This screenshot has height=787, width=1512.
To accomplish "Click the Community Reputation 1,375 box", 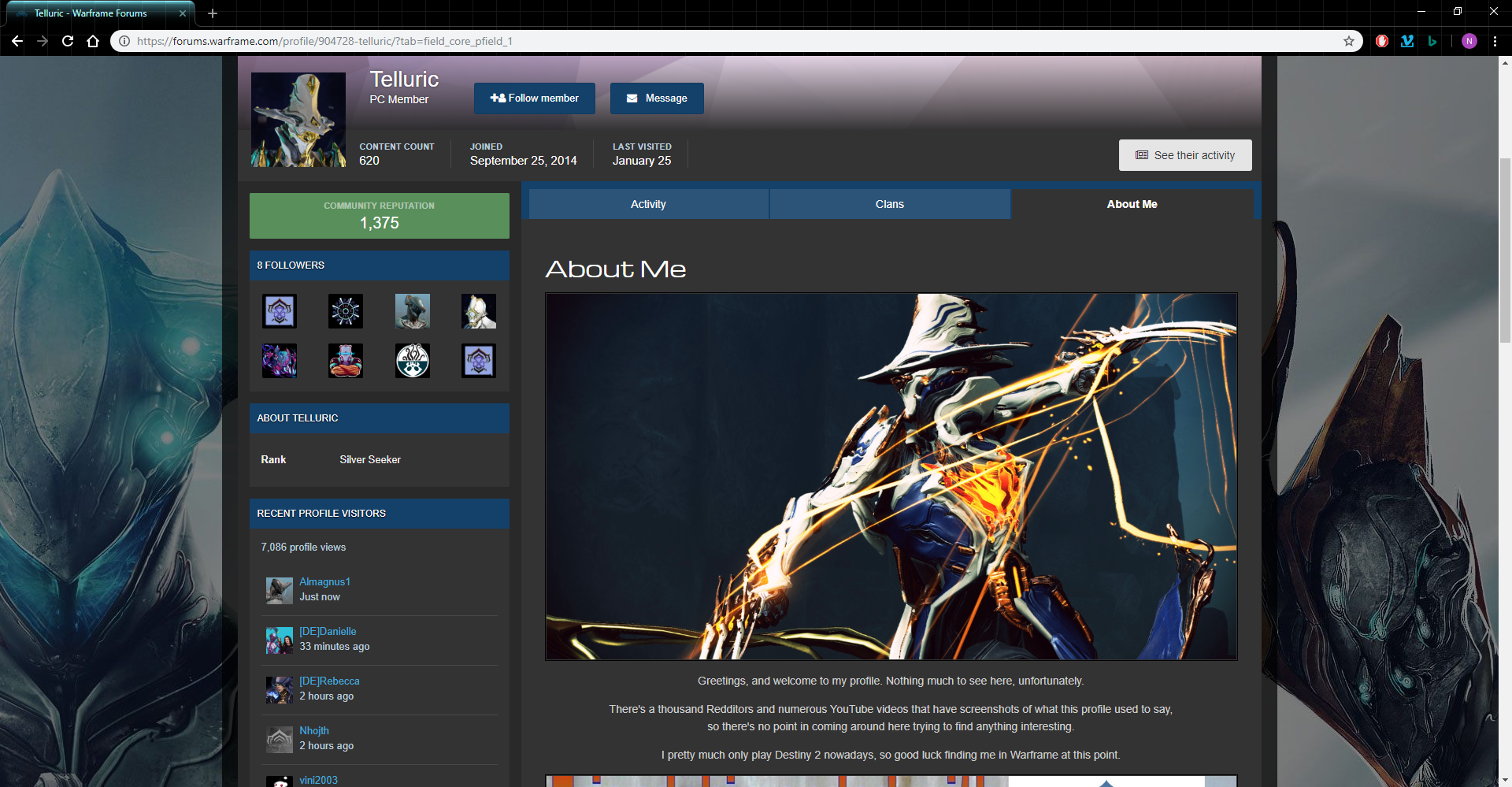I will tap(380, 216).
